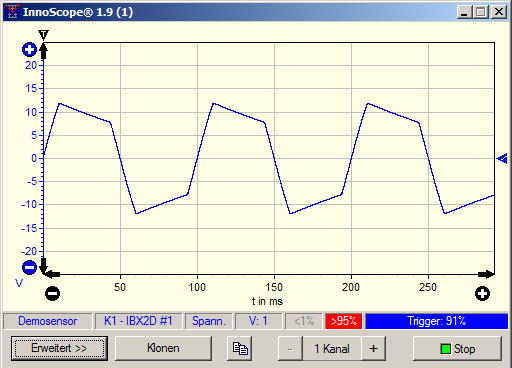Click the Trigger: 91% status bar

coord(437,321)
